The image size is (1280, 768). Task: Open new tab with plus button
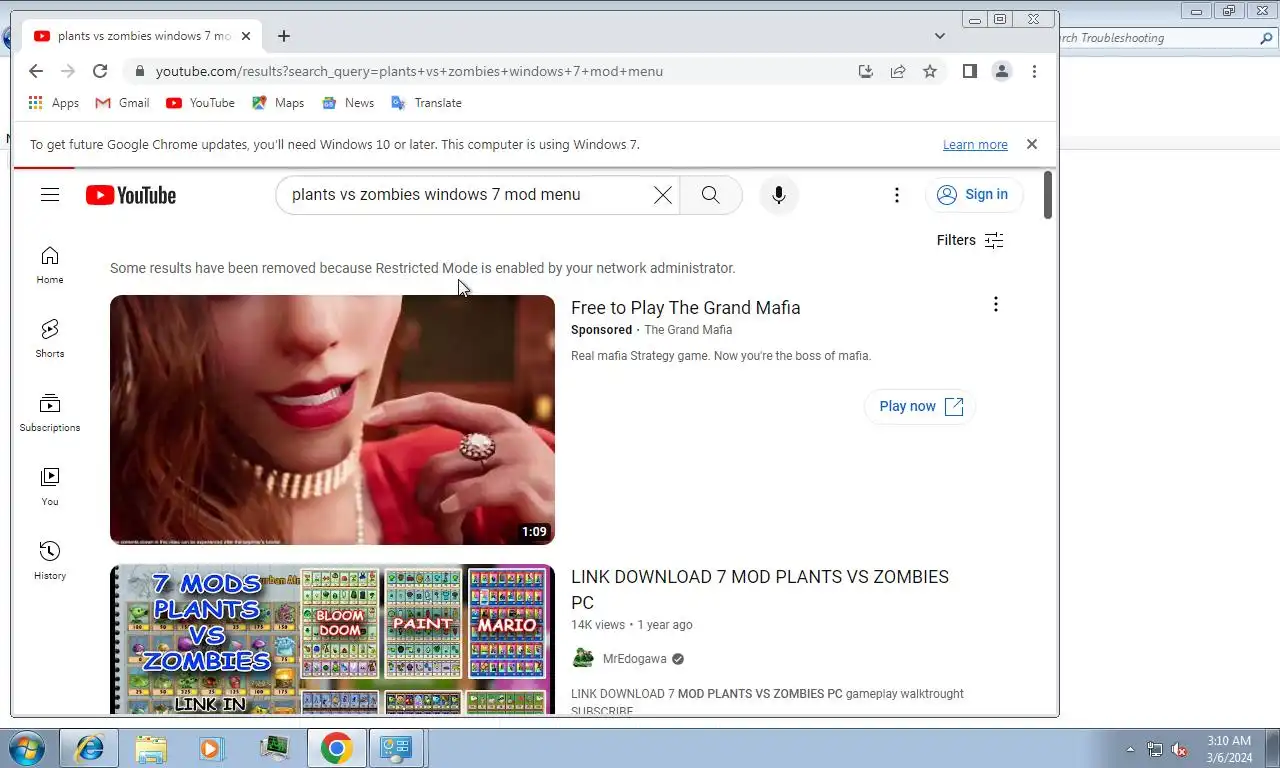[x=284, y=36]
